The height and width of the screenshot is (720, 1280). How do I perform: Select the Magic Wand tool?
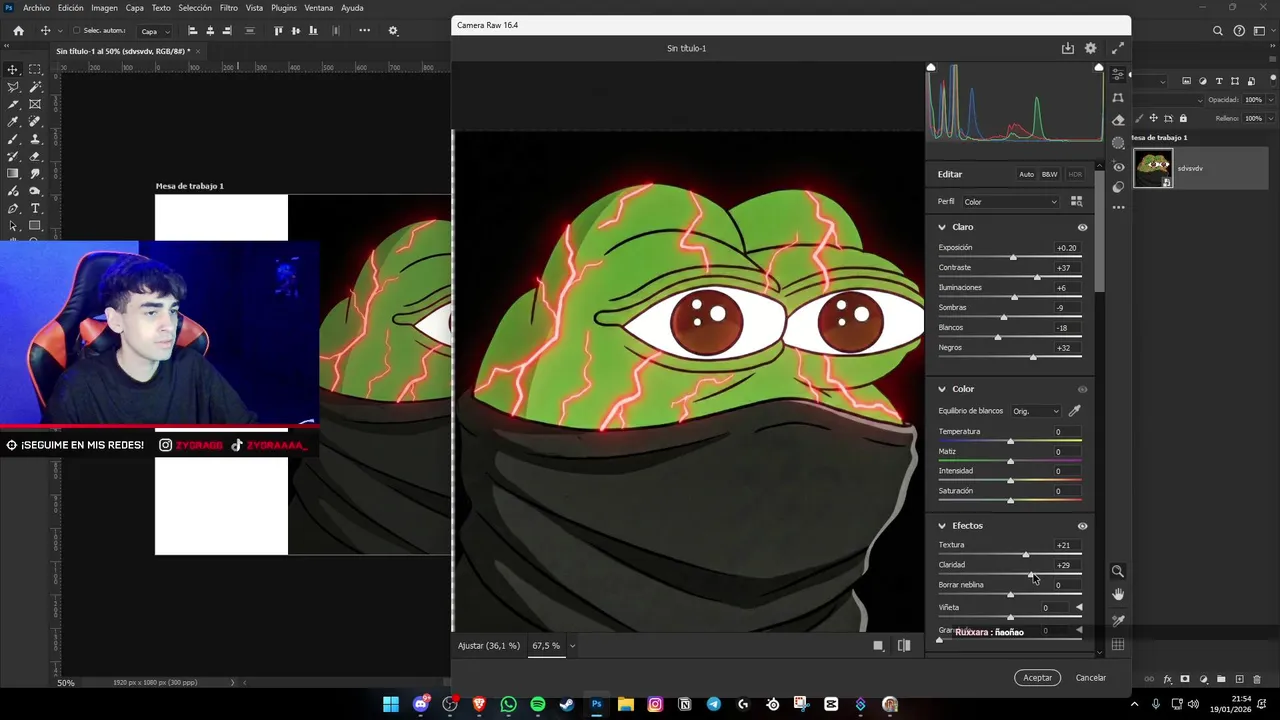(x=35, y=87)
